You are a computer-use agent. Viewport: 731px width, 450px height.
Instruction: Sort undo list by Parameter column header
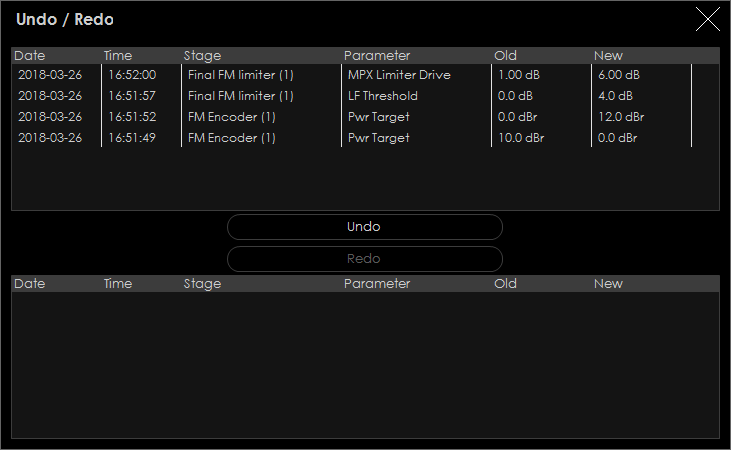(377, 56)
